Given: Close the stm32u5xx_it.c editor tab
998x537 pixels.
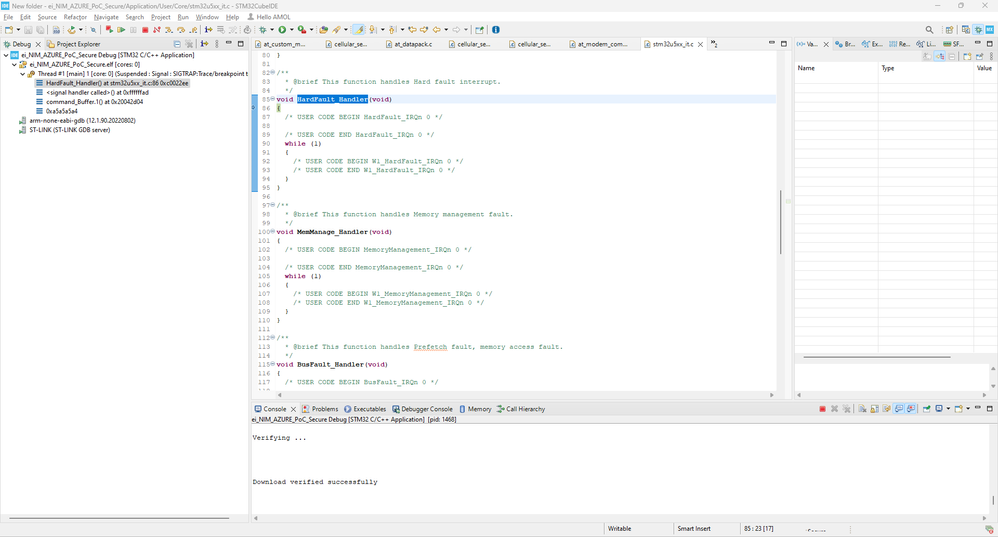Looking at the screenshot, I should point(700,44).
